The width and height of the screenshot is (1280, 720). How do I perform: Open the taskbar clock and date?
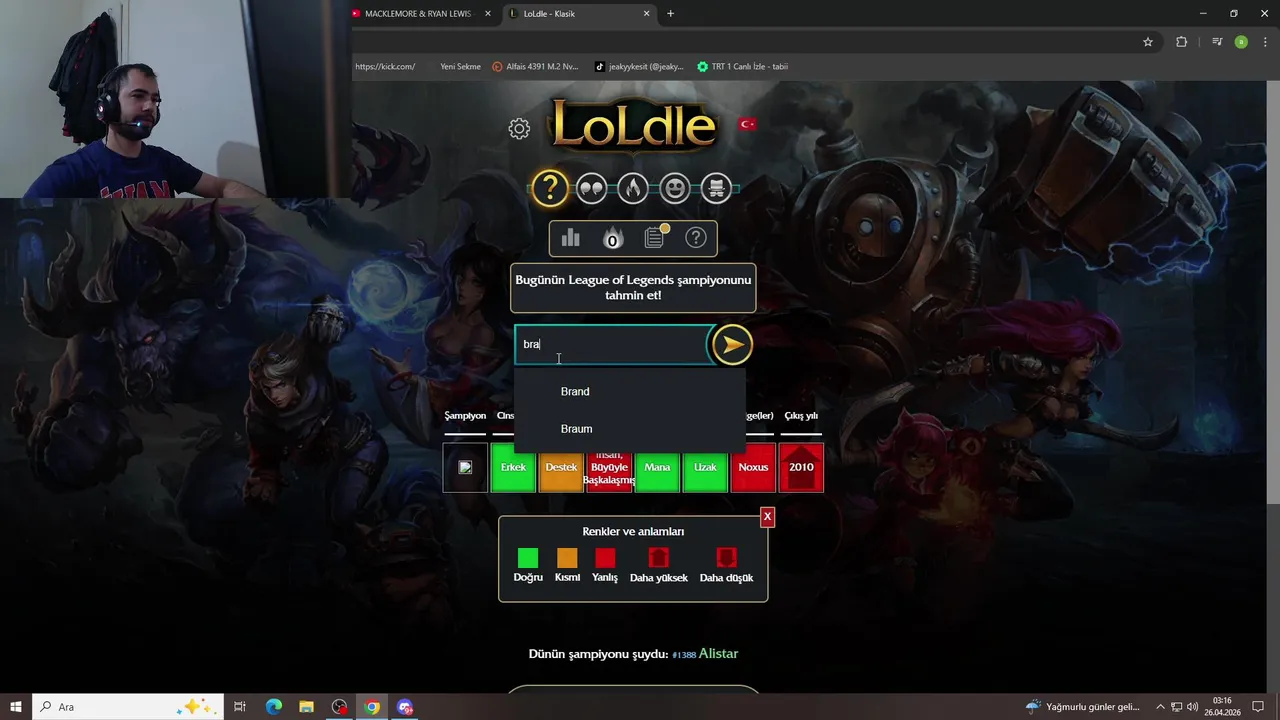[x=1222, y=707]
